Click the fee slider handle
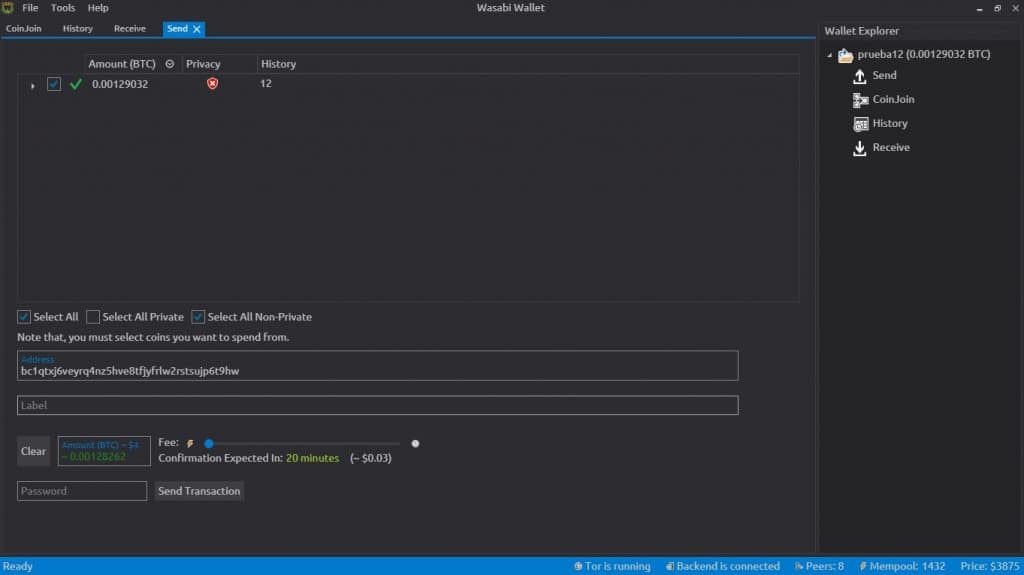This screenshot has height=575, width=1024. tap(209, 443)
